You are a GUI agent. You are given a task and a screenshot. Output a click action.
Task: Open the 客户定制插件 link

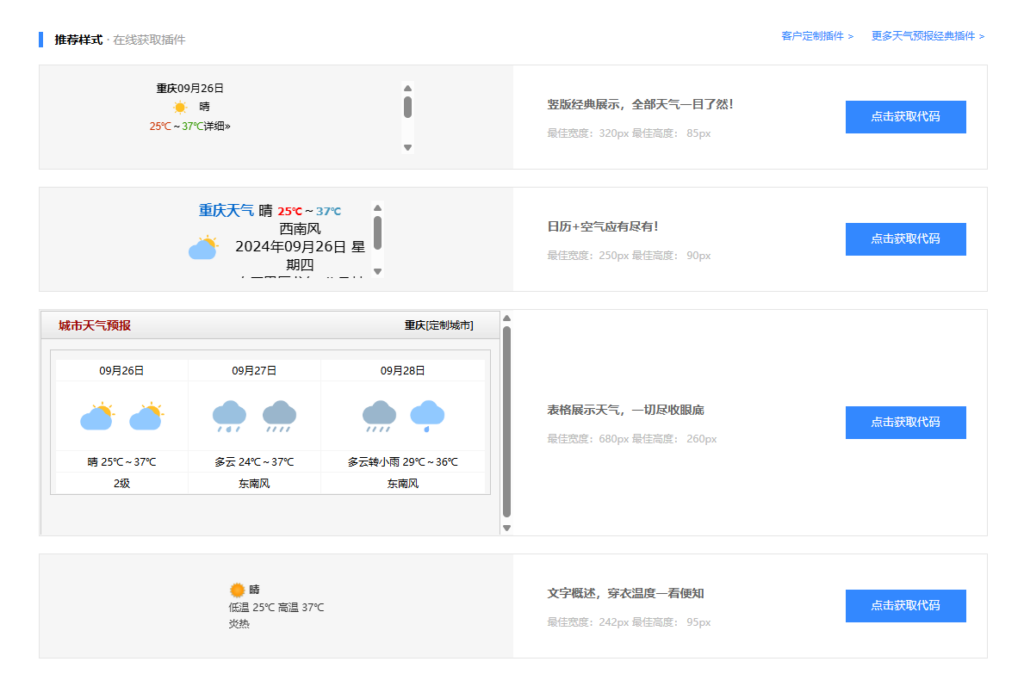[812, 34]
